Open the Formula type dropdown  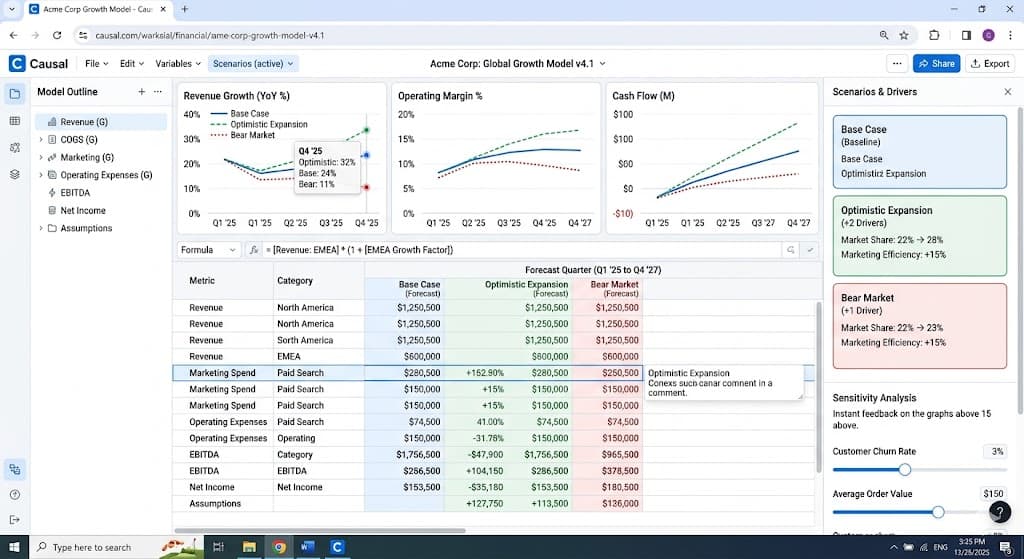point(208,250)
